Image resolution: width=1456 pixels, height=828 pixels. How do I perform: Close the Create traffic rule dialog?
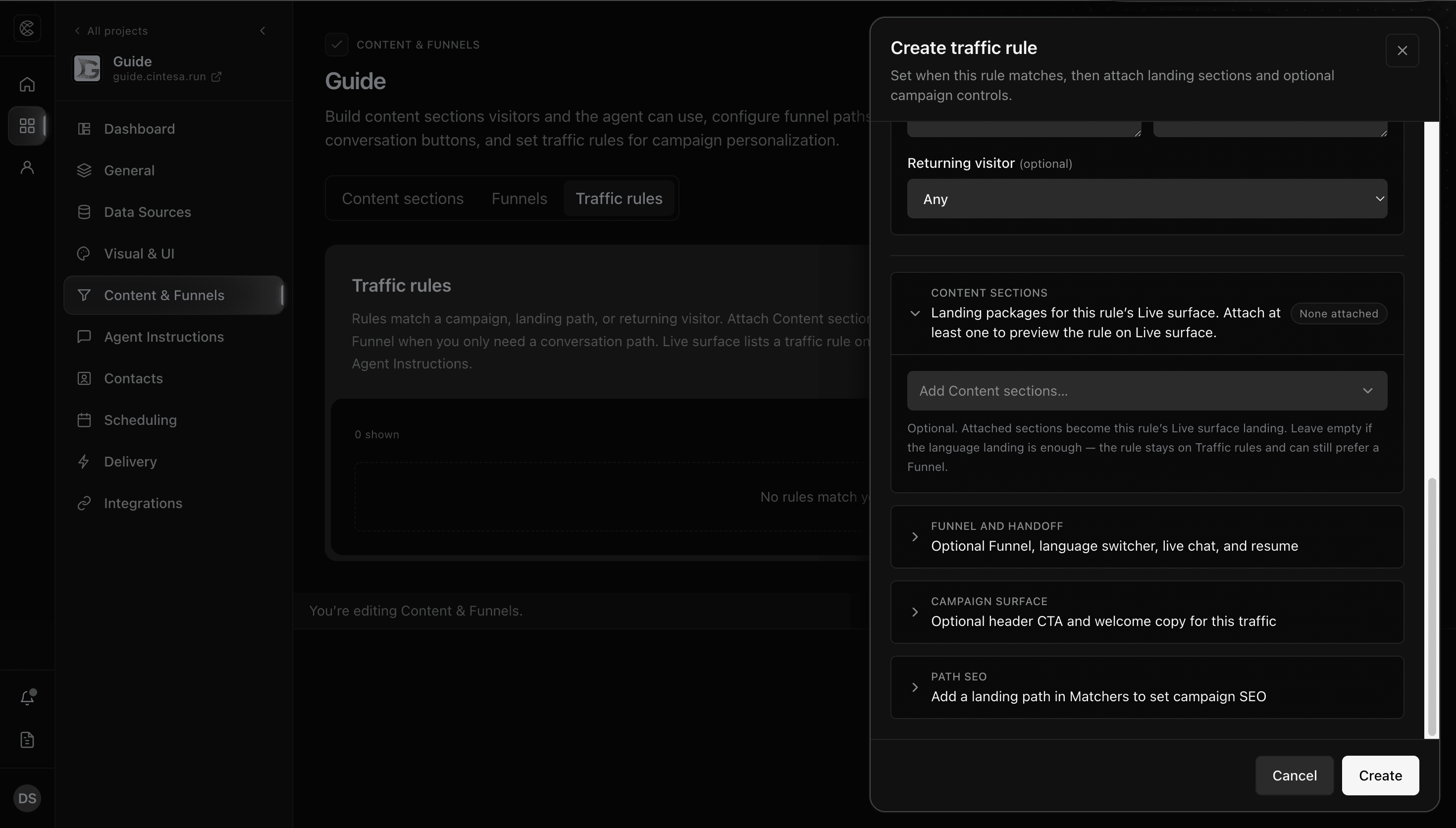(x=1402, y=51)
